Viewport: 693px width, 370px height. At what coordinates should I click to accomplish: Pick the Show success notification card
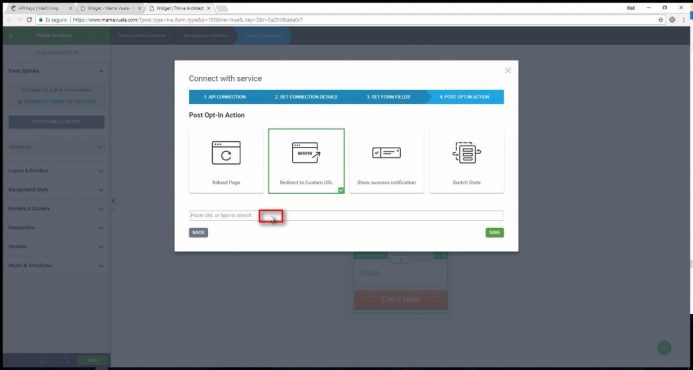(386, 161)
